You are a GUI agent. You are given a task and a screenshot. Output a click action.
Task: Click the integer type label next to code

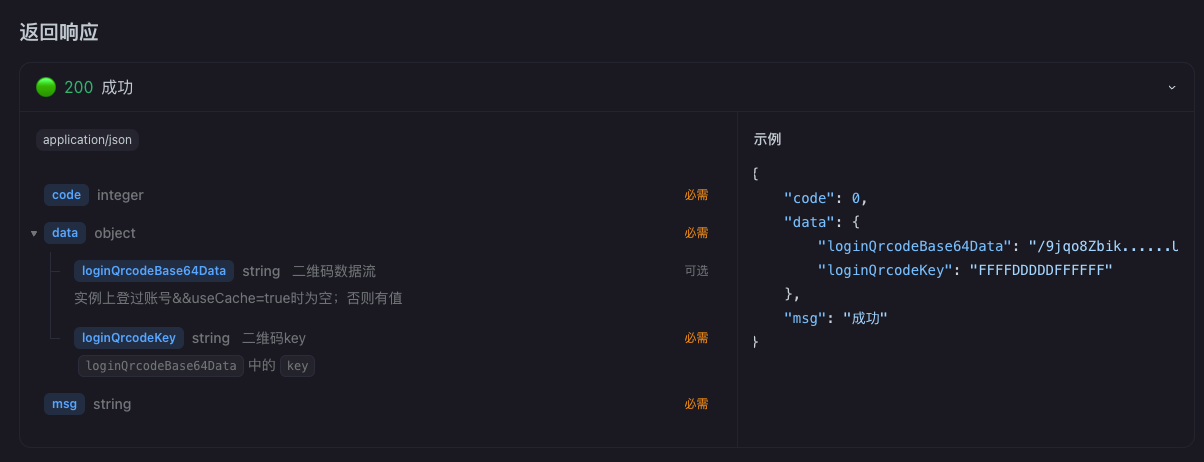point(120,195)
